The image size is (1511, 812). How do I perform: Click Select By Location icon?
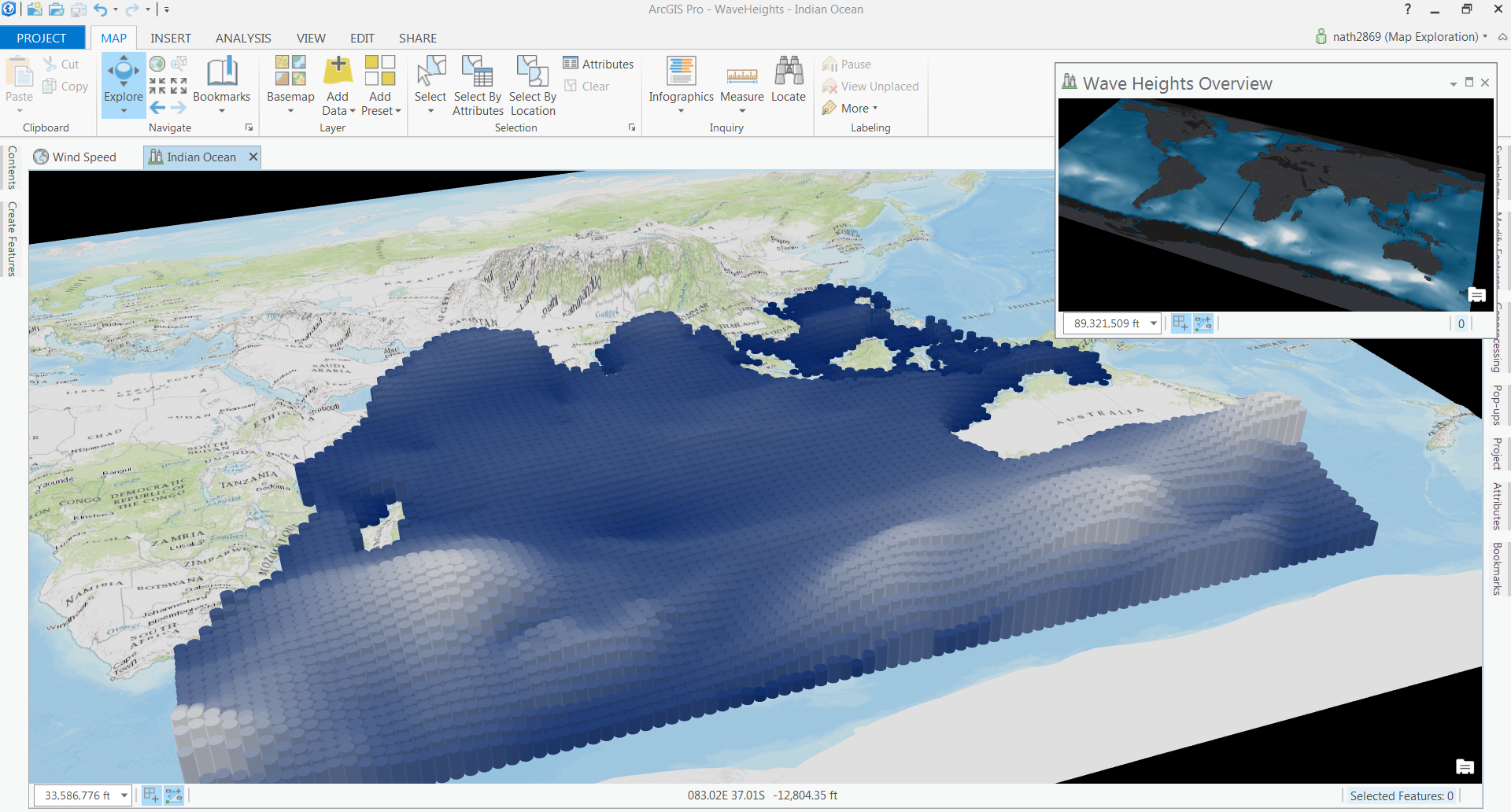pos(532,71)
